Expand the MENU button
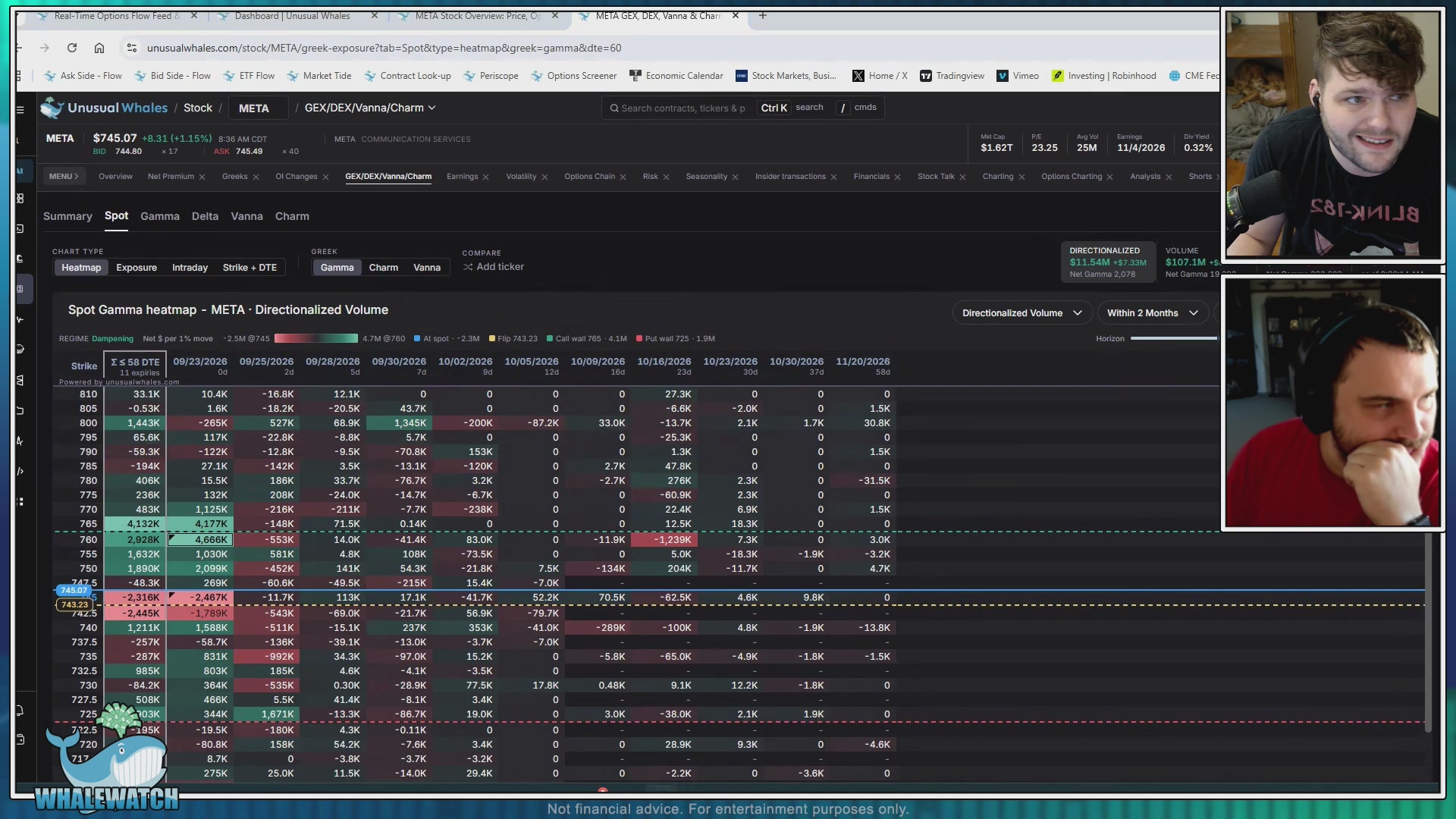Screen dimensions: 1456x819 click(x=64, y=177)
